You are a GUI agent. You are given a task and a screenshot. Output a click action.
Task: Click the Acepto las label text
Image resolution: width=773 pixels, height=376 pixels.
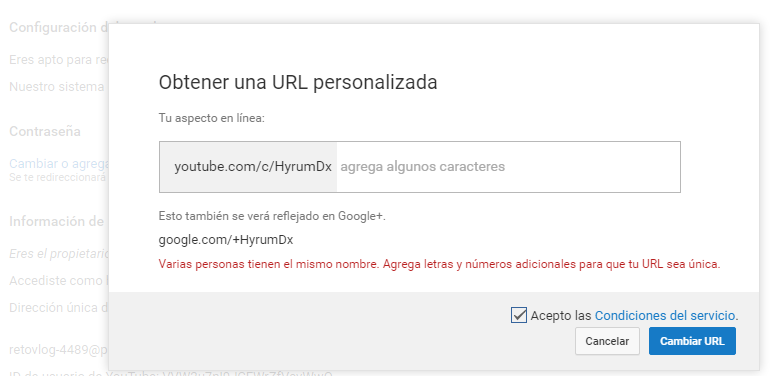(561, 315)
